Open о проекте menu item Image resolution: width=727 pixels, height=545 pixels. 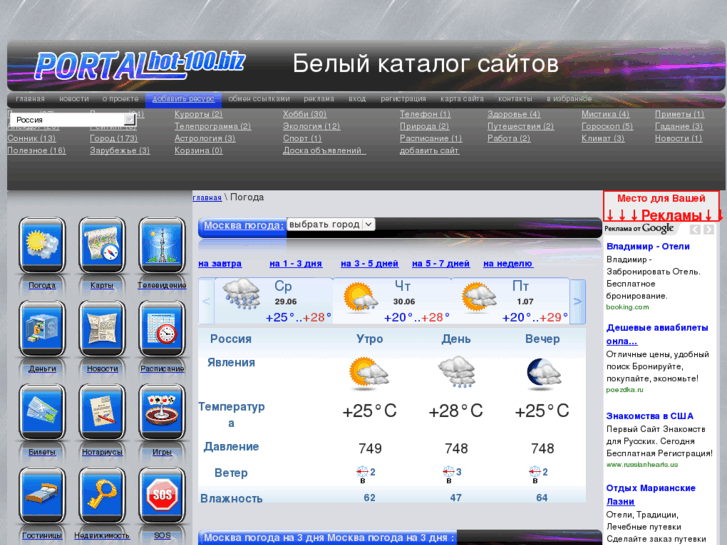(120, 99)
